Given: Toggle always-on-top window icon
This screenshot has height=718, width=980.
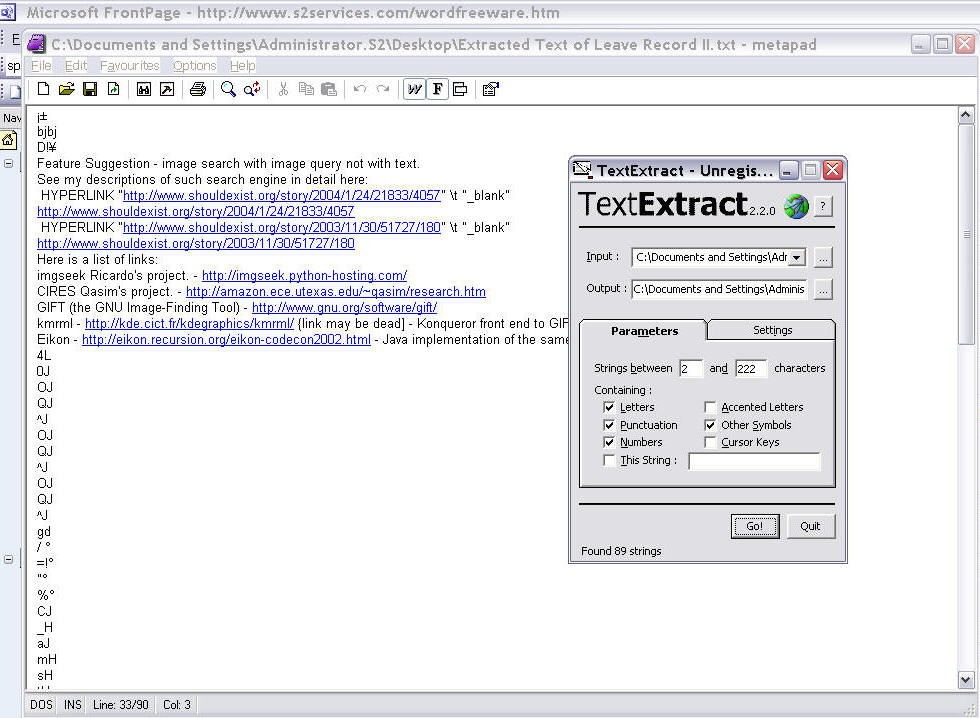Looking at the screenshot, I should point(460,89).
